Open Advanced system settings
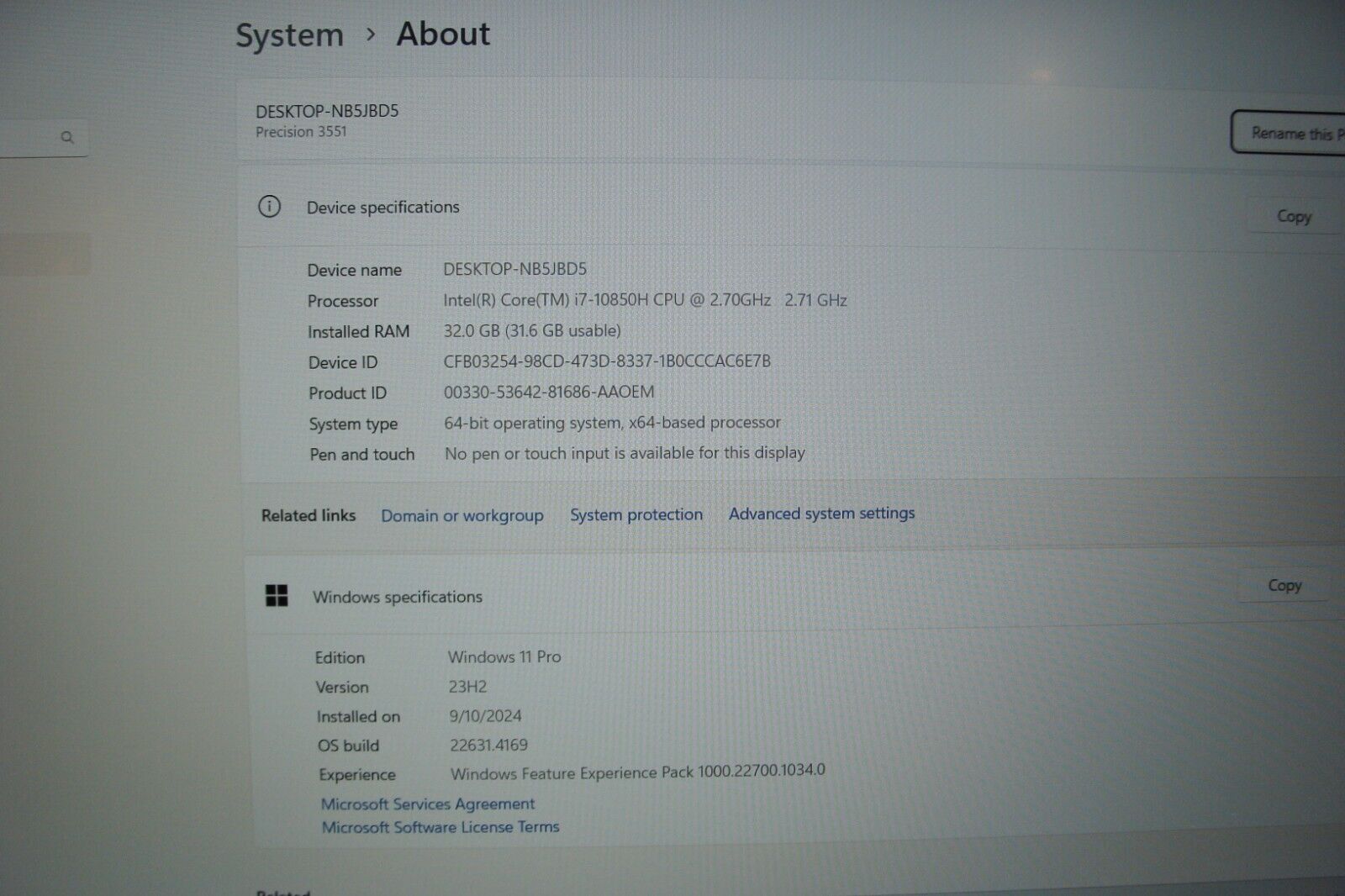This screenshot has width=1345, height=896. 821,514
